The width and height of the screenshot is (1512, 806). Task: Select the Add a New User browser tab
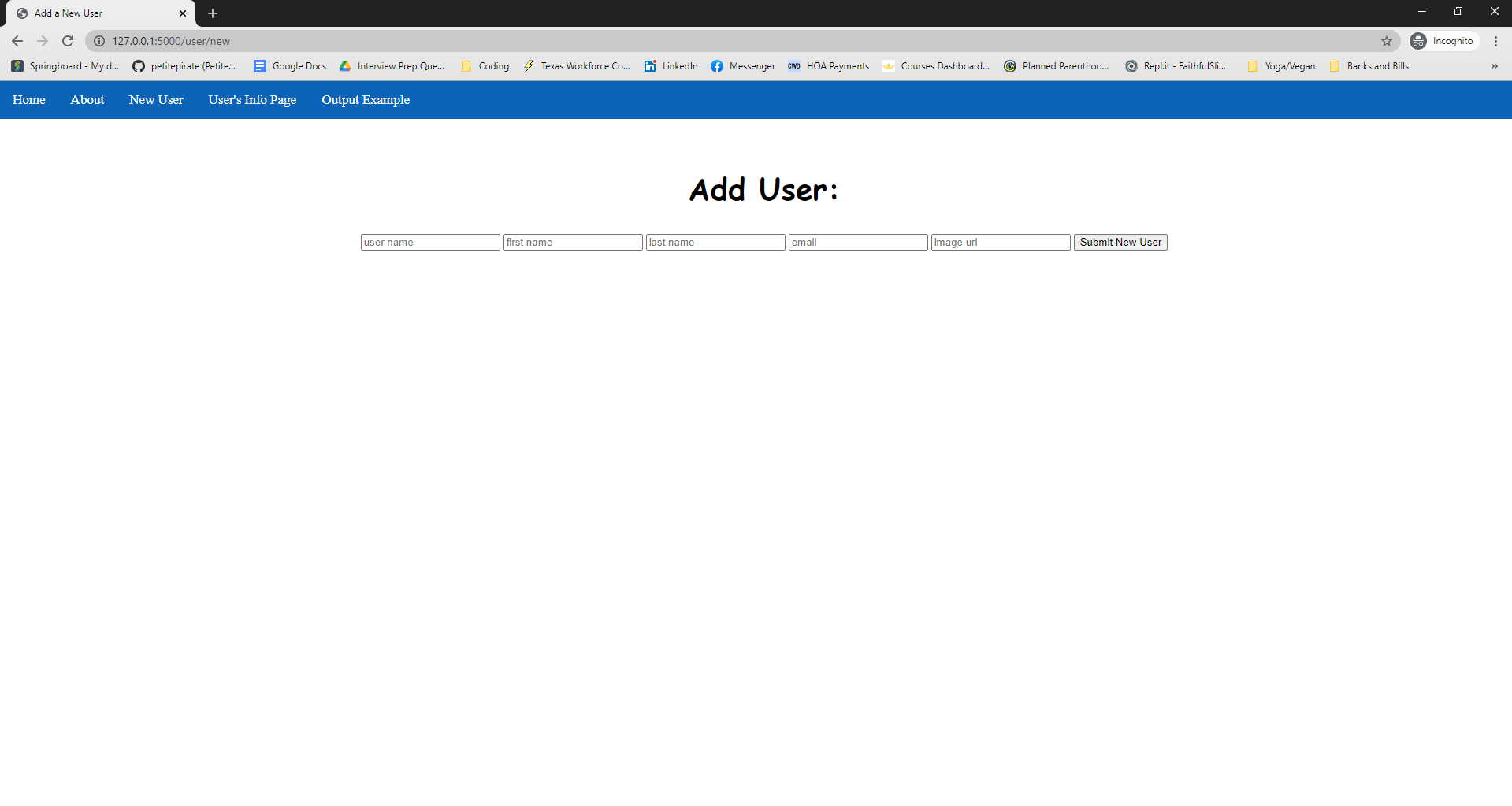coord(100,13)
